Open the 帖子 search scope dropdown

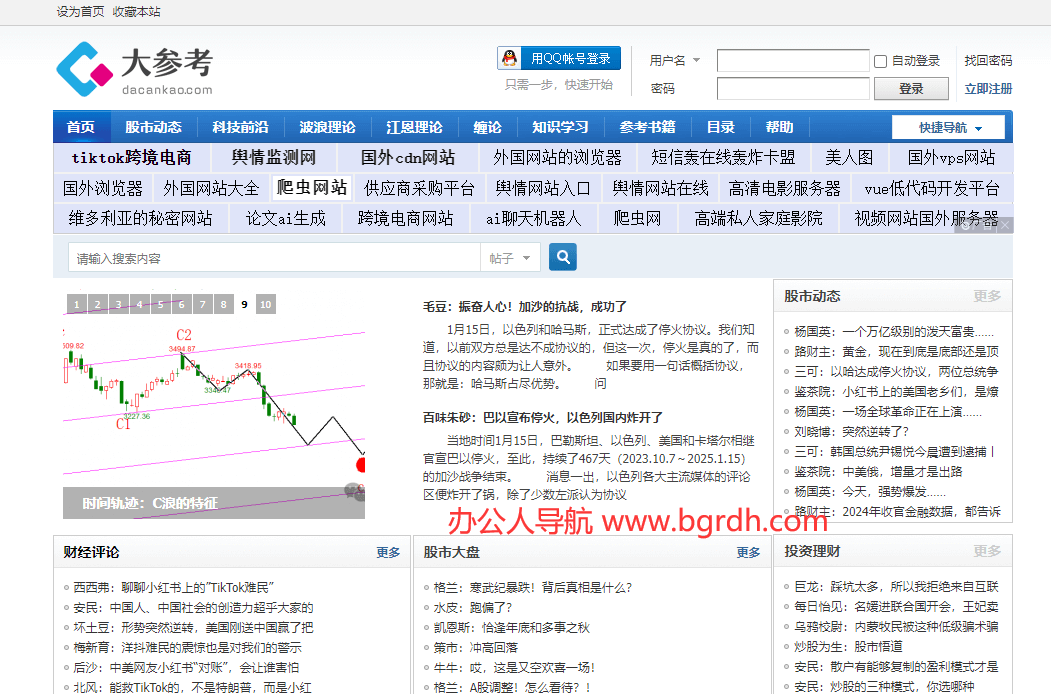pyautogui.click(x=511, y=257)
